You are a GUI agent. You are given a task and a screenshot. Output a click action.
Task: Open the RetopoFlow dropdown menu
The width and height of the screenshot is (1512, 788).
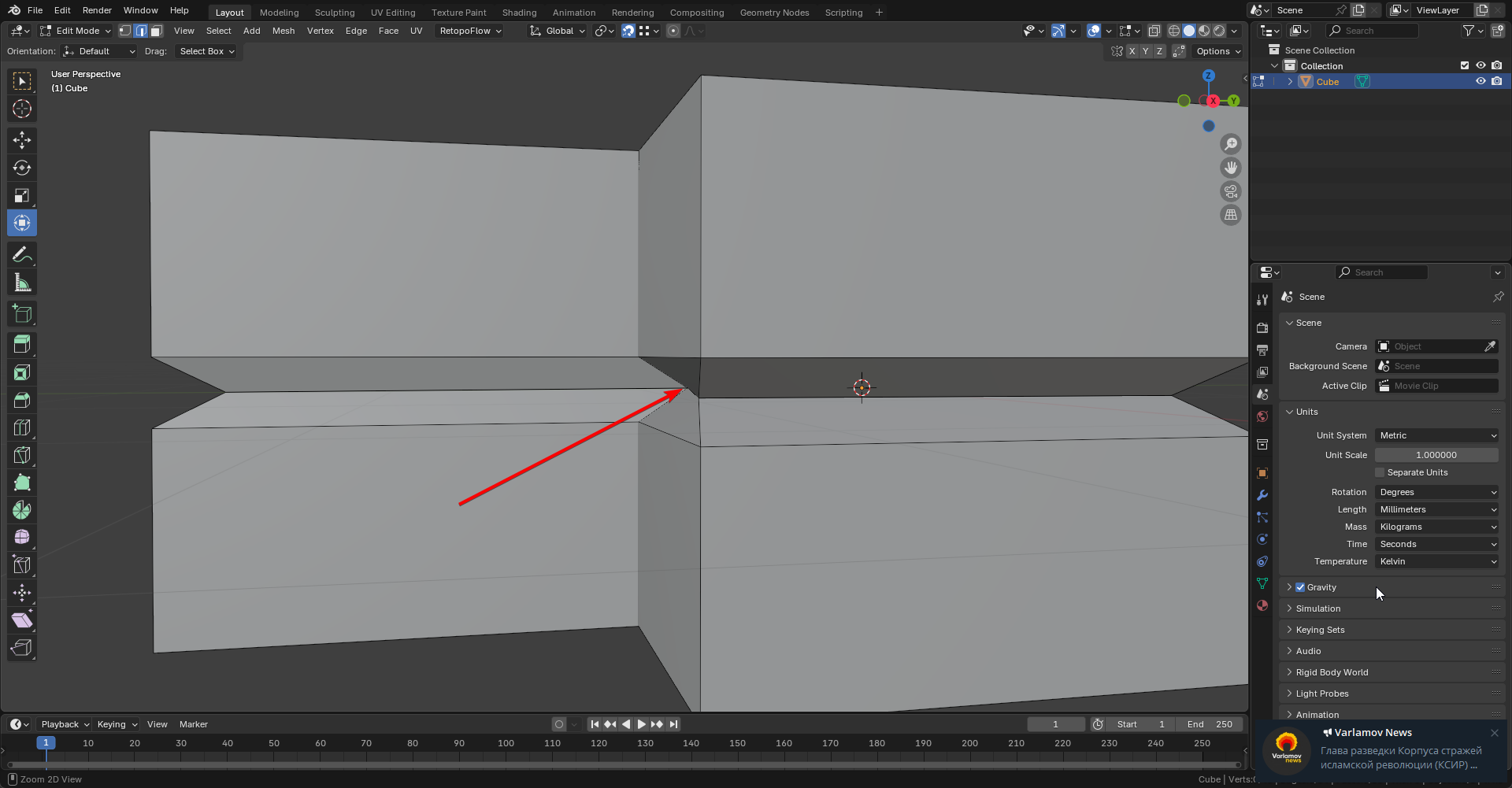[470, 31]
